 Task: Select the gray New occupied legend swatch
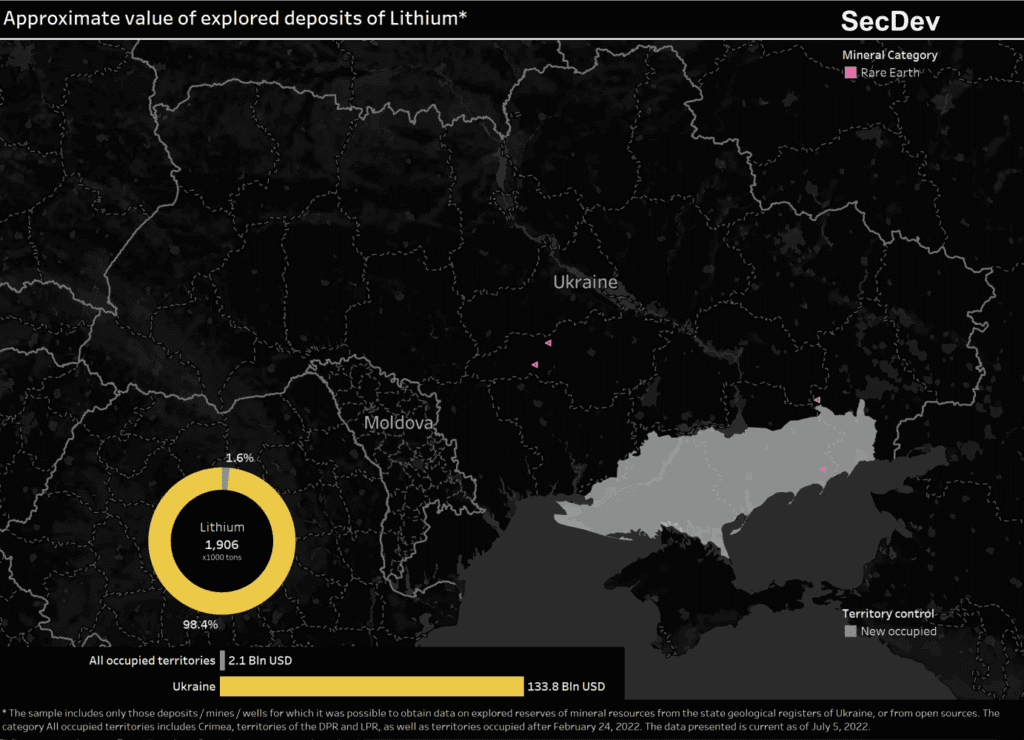[x=850, y=631]
